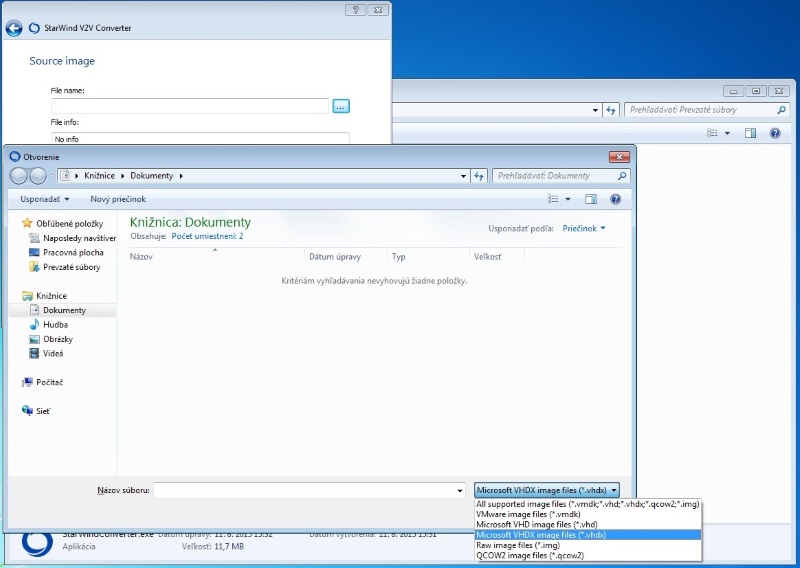The width and height of the screenshot is (800, 568).
Task: Choose Raw image files (*.img) option
Action: tap(588, 545)
